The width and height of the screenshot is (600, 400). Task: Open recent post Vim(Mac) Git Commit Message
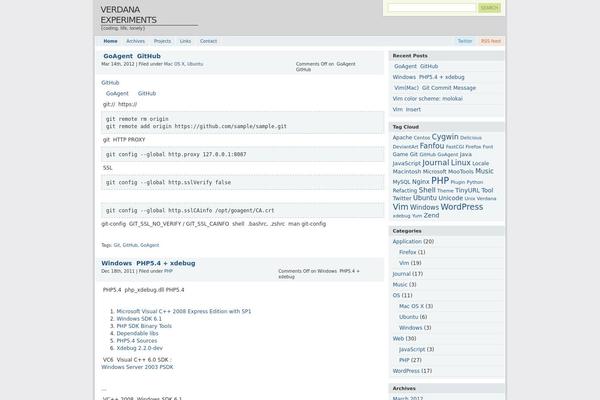[x=435, y=88]
